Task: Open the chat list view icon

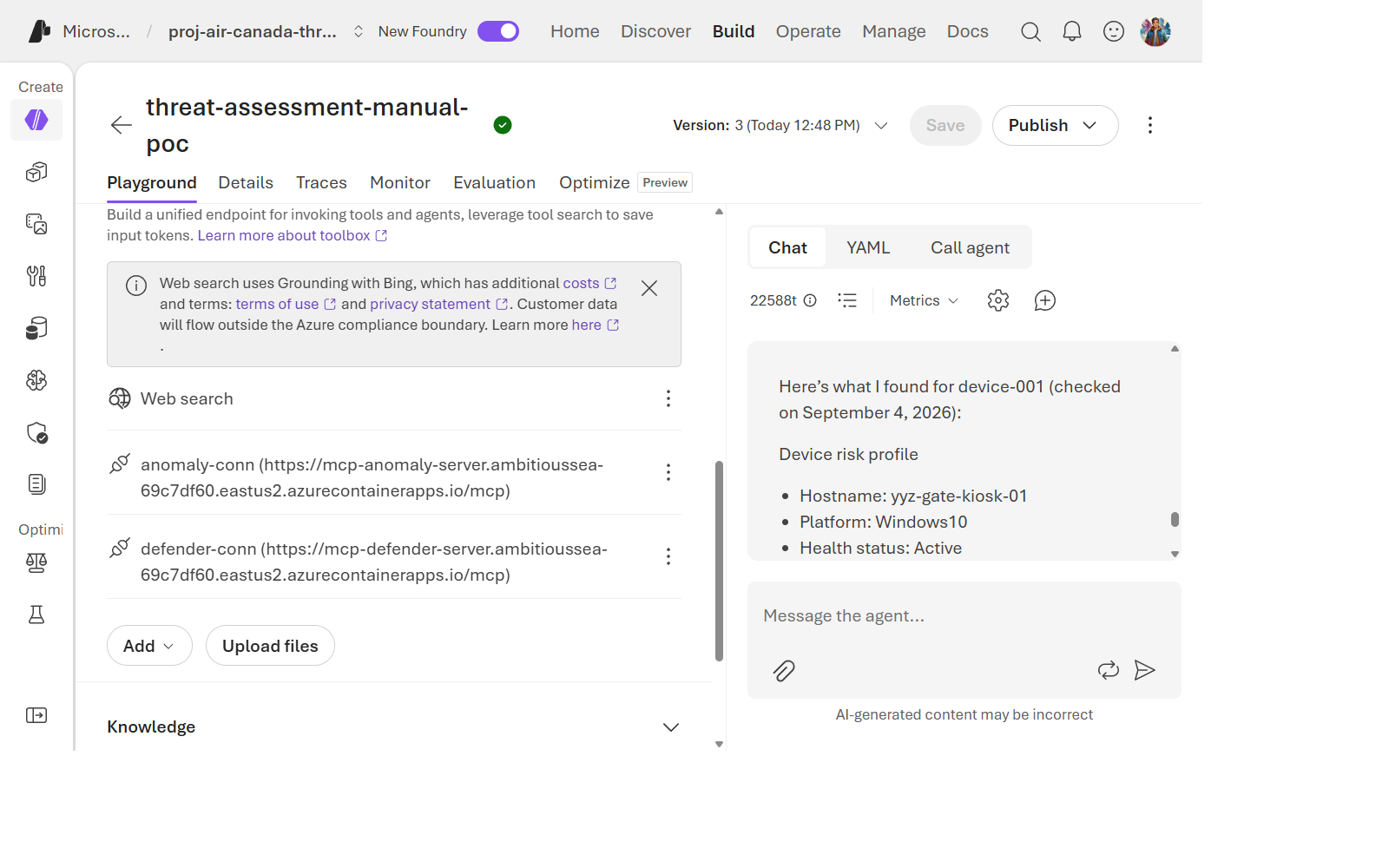Action: click(847, 300)
